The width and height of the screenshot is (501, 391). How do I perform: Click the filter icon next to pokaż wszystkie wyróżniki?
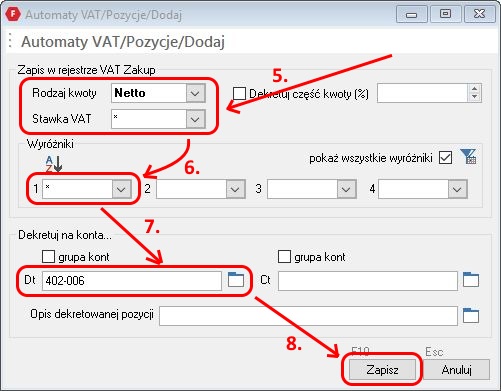[468, 156]
